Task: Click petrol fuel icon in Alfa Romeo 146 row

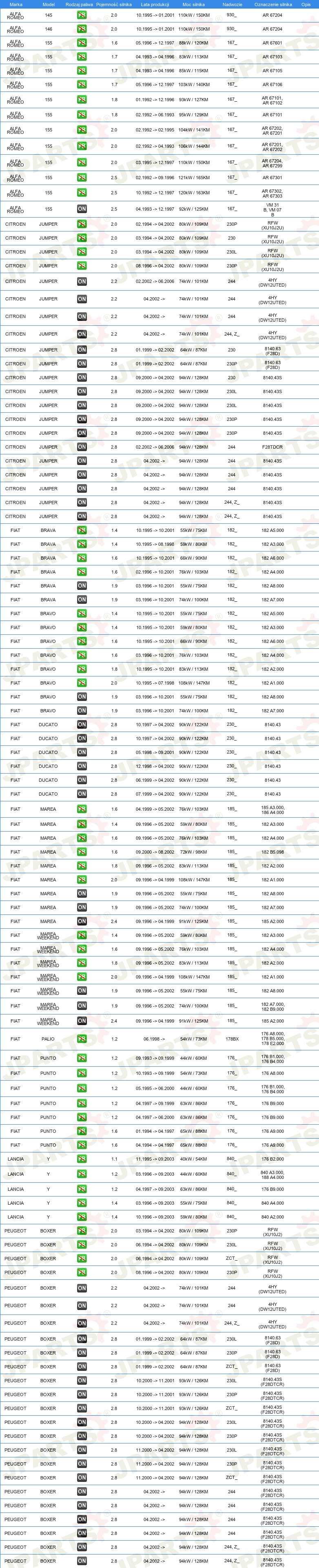Action: 82,29
